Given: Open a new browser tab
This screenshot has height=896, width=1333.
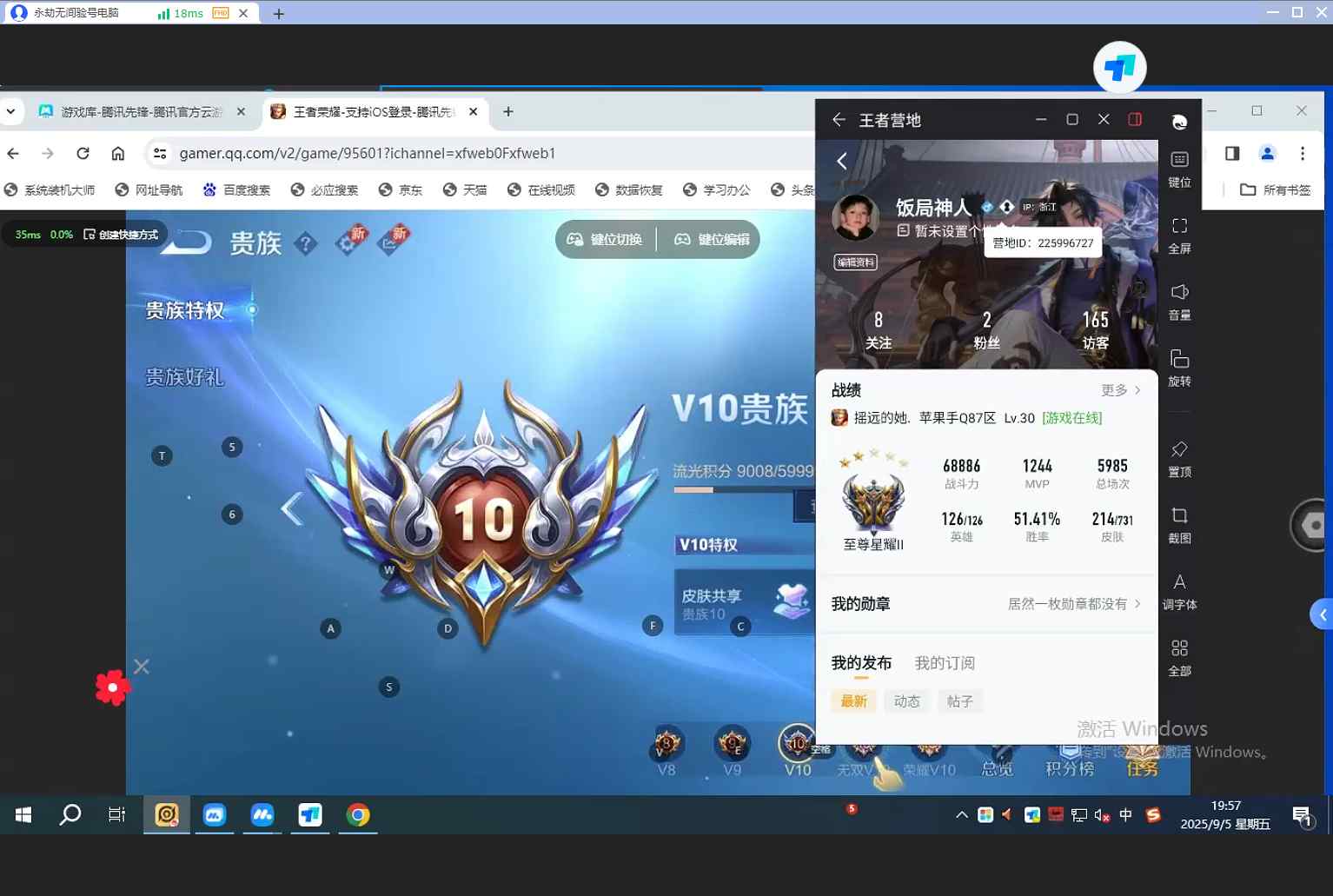Looking at the screenshot, I should 508,111.
